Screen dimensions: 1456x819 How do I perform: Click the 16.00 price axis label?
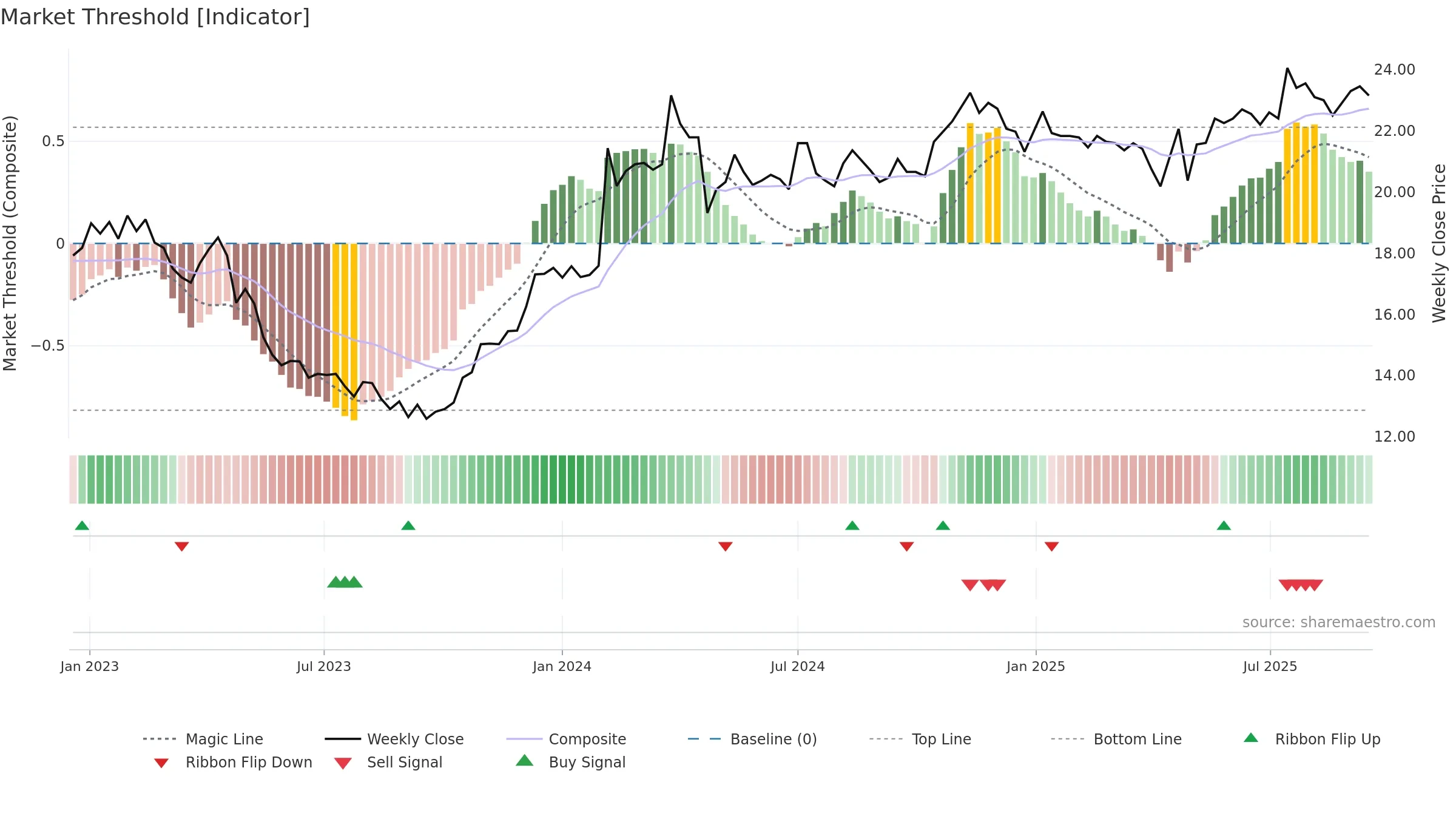pyautogui.click(x=1395, y=315)
